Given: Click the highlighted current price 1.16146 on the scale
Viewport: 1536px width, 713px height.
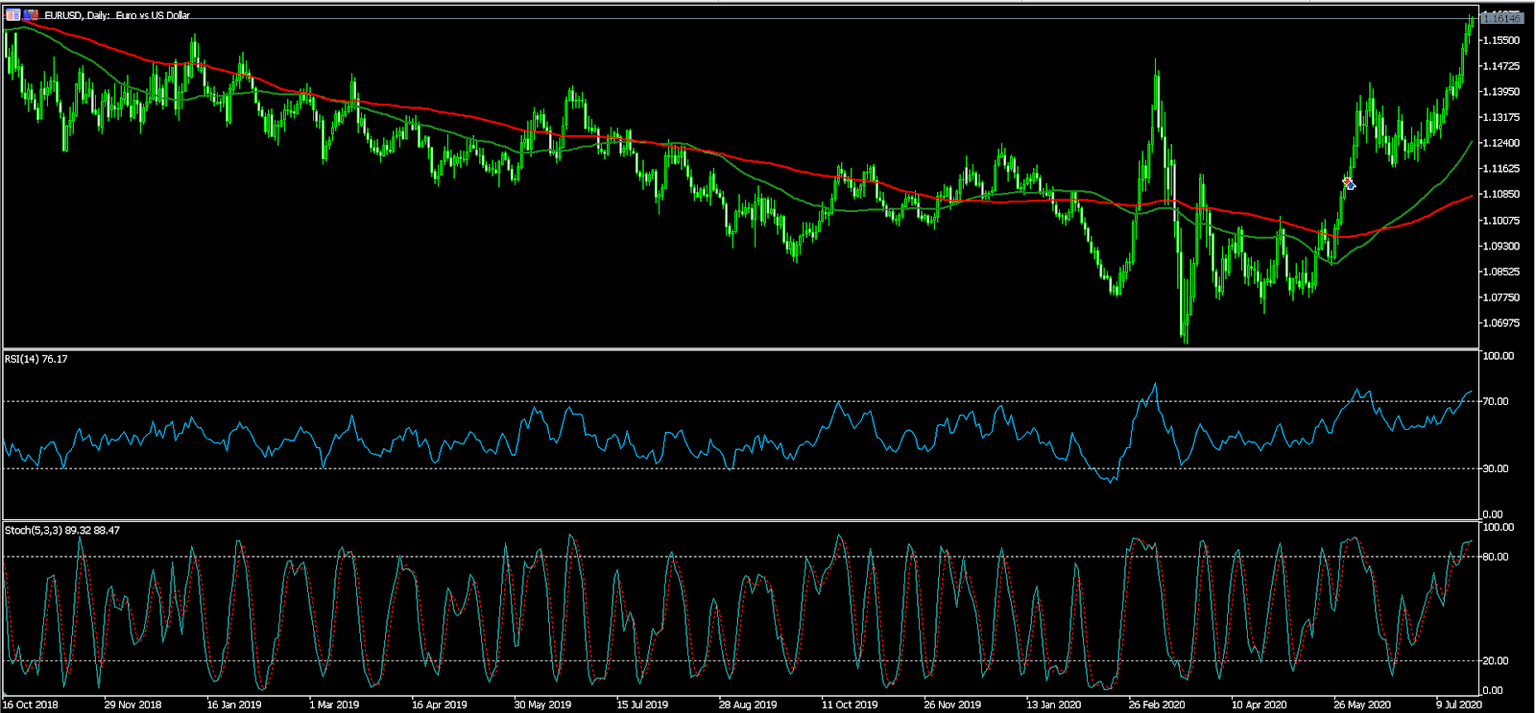Looking at the screenshot, I should click(1505, 16).
